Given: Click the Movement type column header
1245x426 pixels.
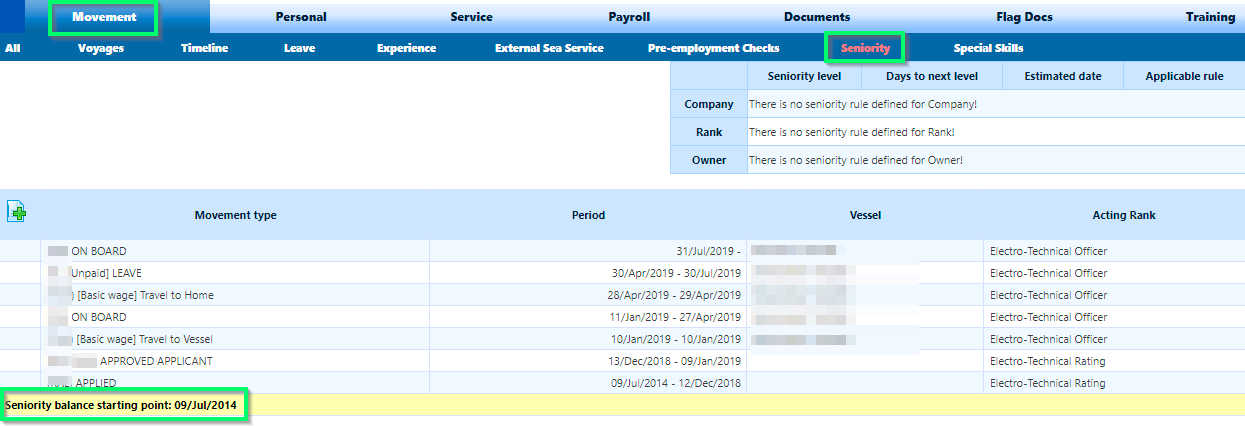Looking at the screenshot, I should pos(235,215).
